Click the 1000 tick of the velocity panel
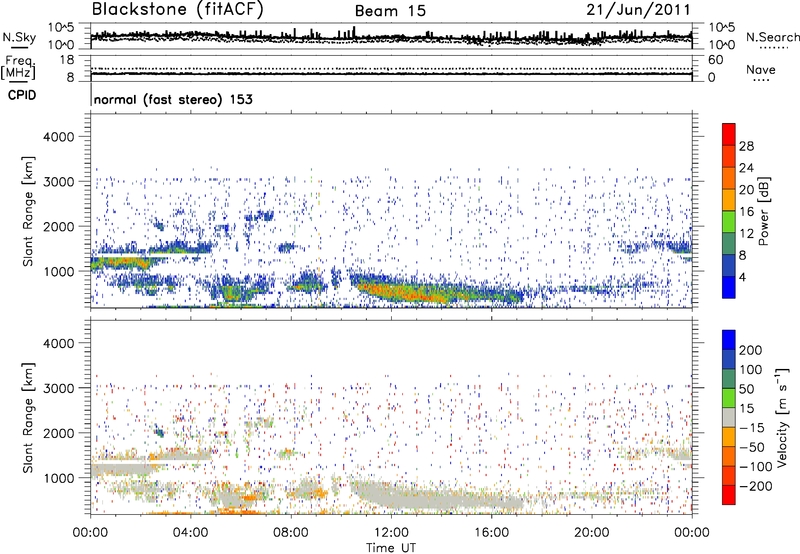 58,478
